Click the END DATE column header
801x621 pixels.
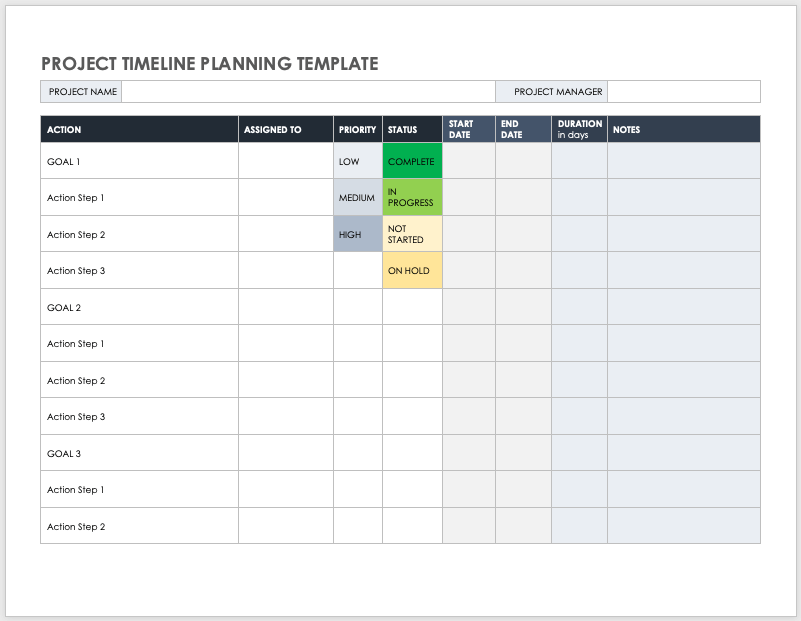pyautogui.click(x=523, y=130)
